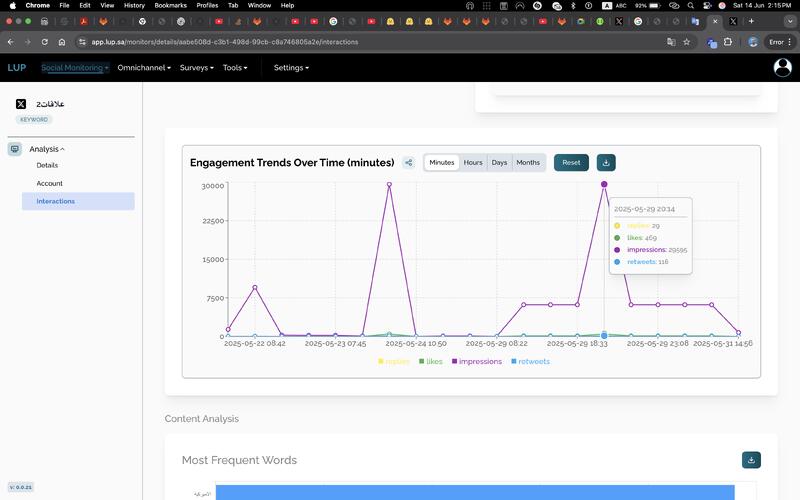Viewport: 800px width, 500px height.
Task: Open the Social Monitoring dropdown
Action: 74,67
